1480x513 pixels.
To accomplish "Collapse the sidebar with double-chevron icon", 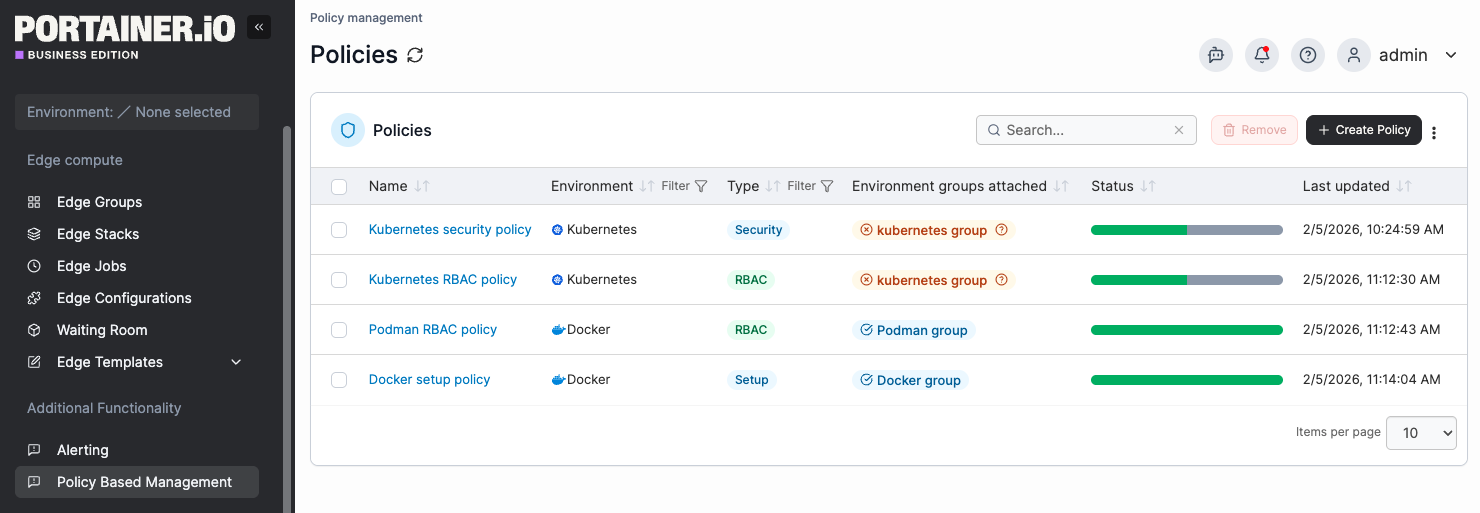I will click(x=259, y=27).
